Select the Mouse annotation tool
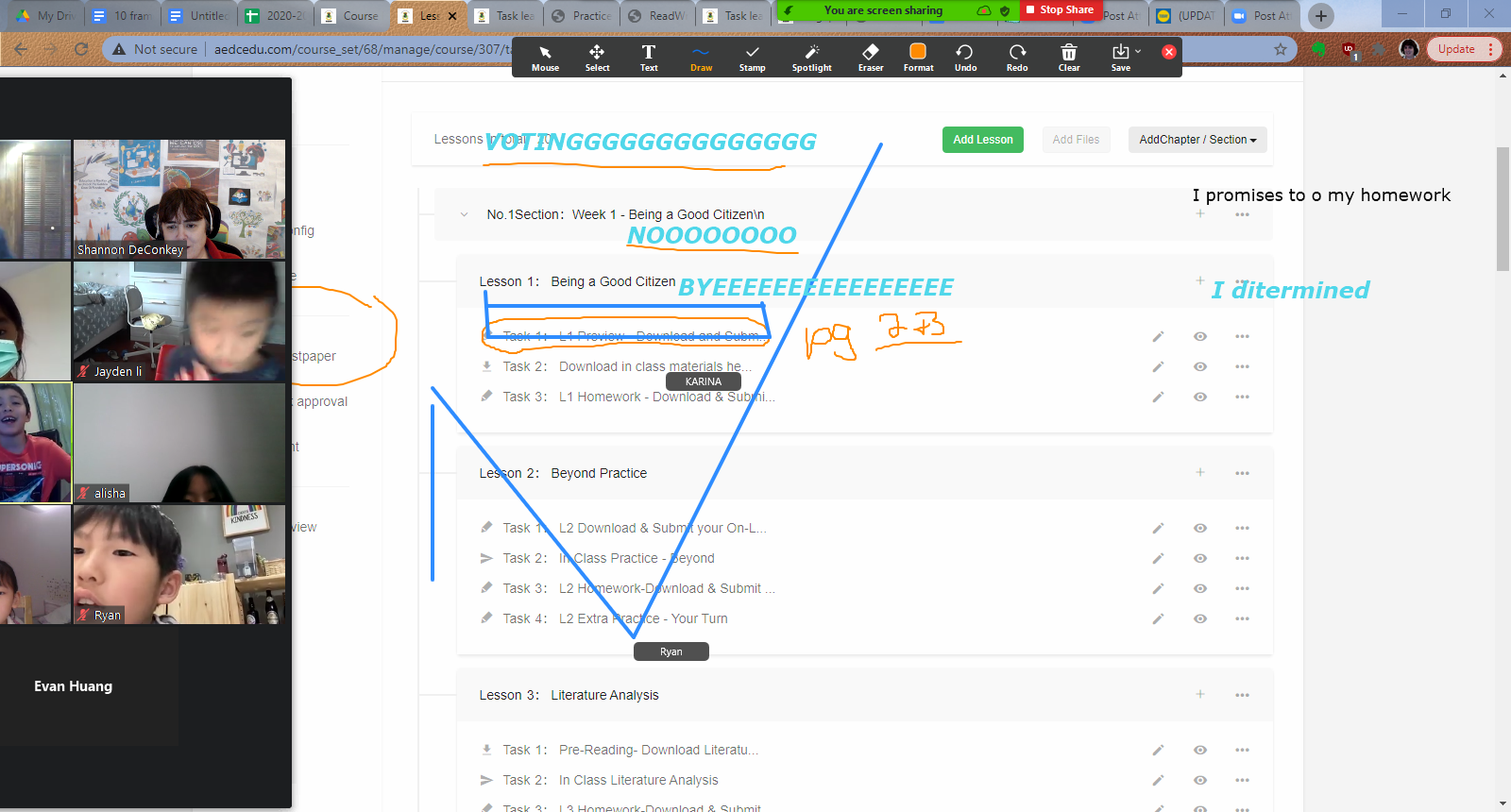The image size is (1511, 812). 545,58
